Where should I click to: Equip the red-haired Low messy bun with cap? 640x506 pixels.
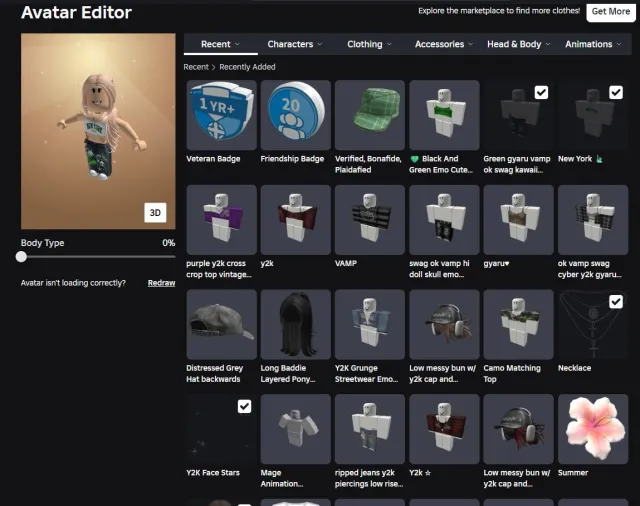tap(519, 429)
